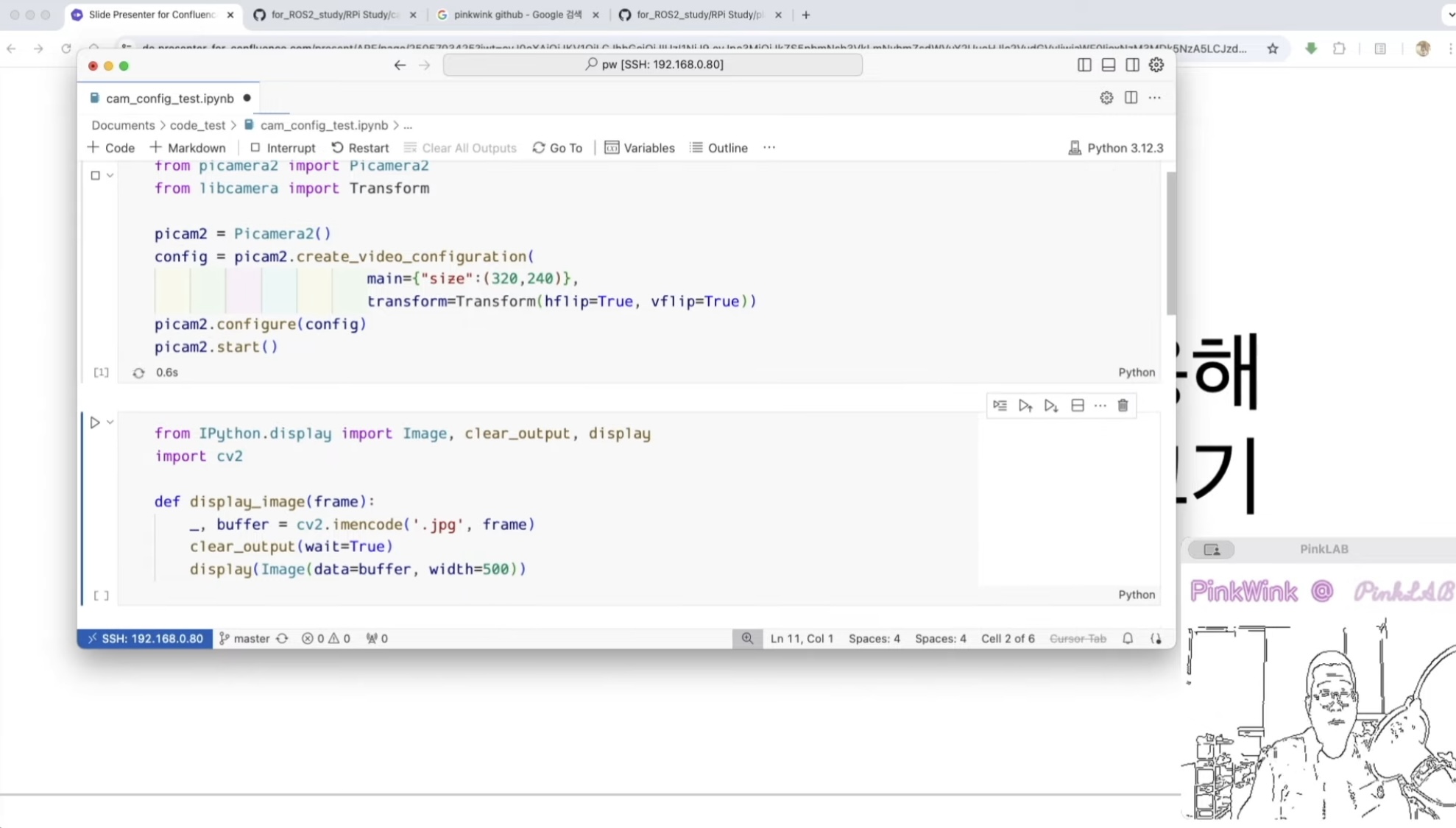Image resolution: width=1456 pixels, height=828 pixels.
Task: Open notebook settings gear icon
Action: tap(1106, 98)
